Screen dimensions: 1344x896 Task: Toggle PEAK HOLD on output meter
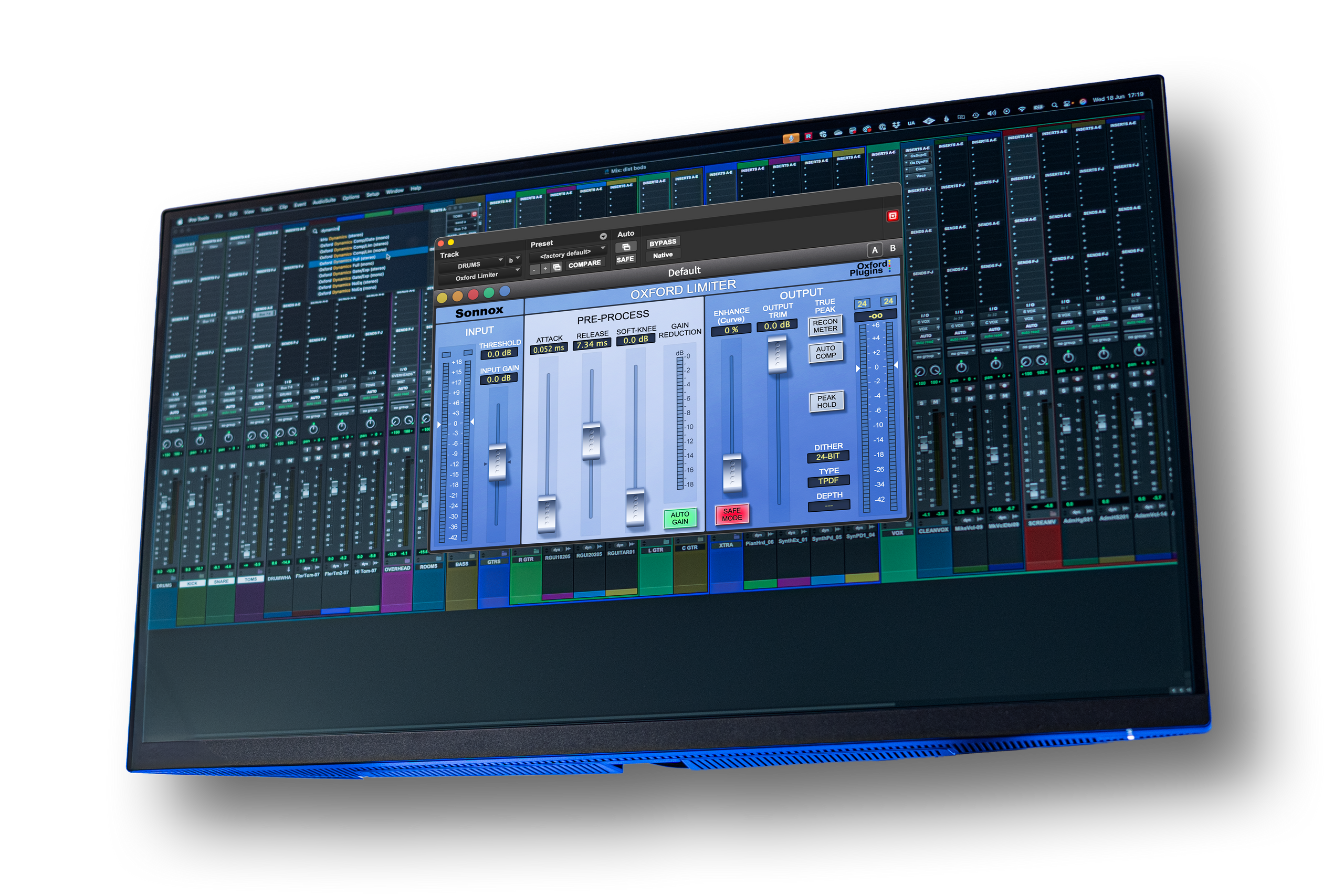pos(826,401)
